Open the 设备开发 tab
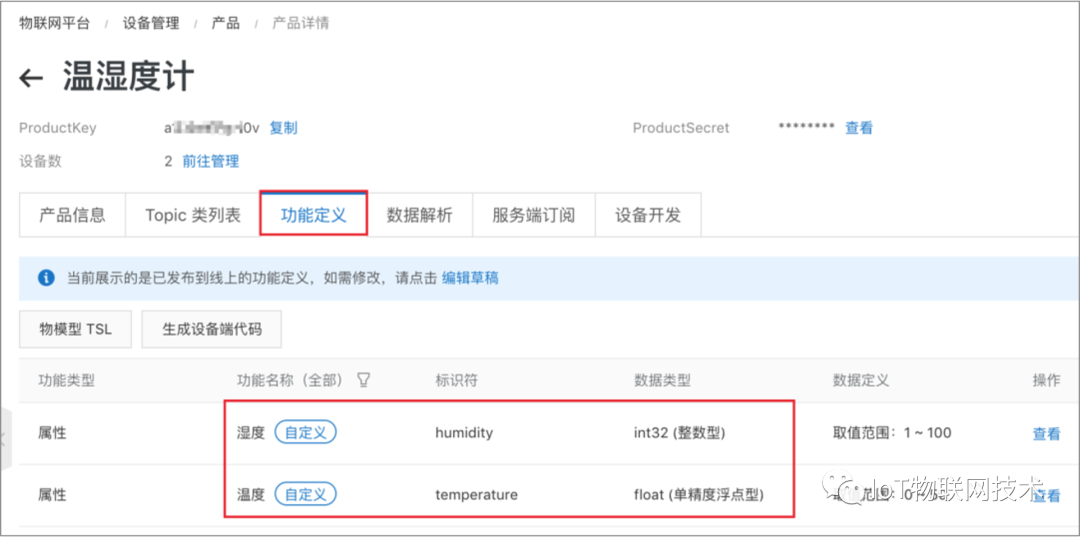This screenshot has width=1080, height=537. pyautogui.click(x=648, y=215)
